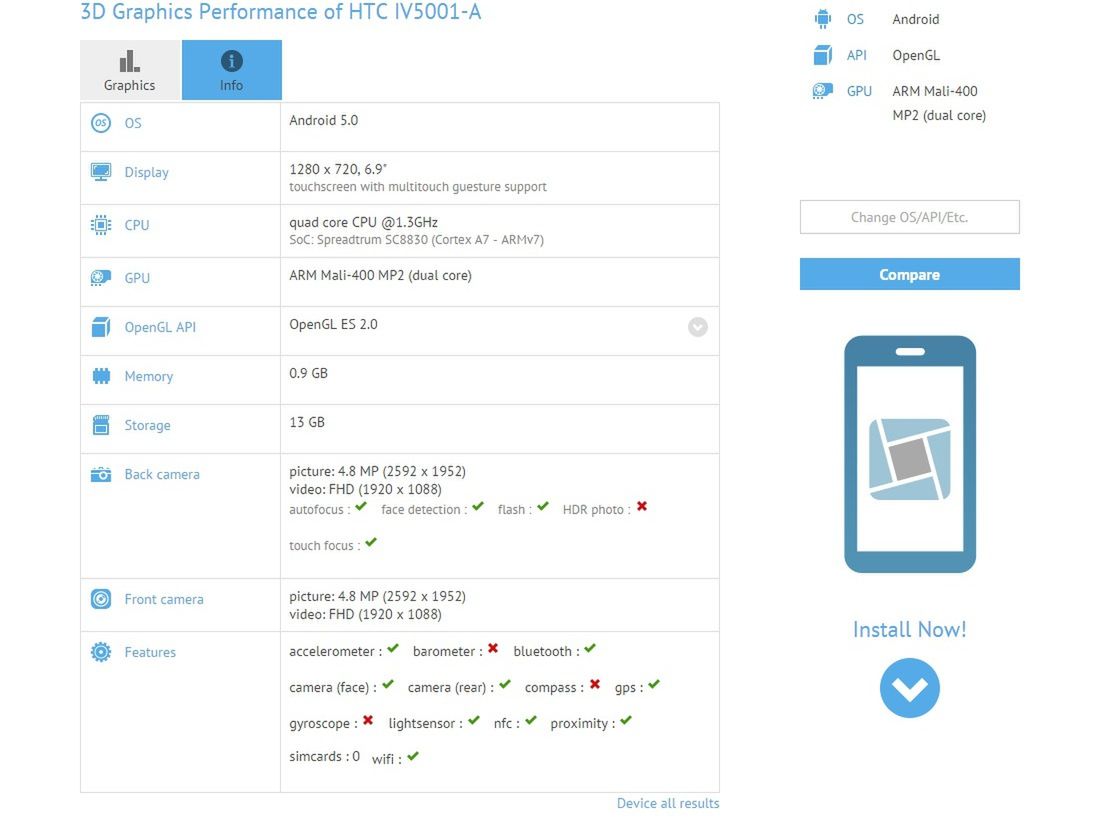Click the Front camera icon
Screen dimensions: 1100x830
pos(101,599)
